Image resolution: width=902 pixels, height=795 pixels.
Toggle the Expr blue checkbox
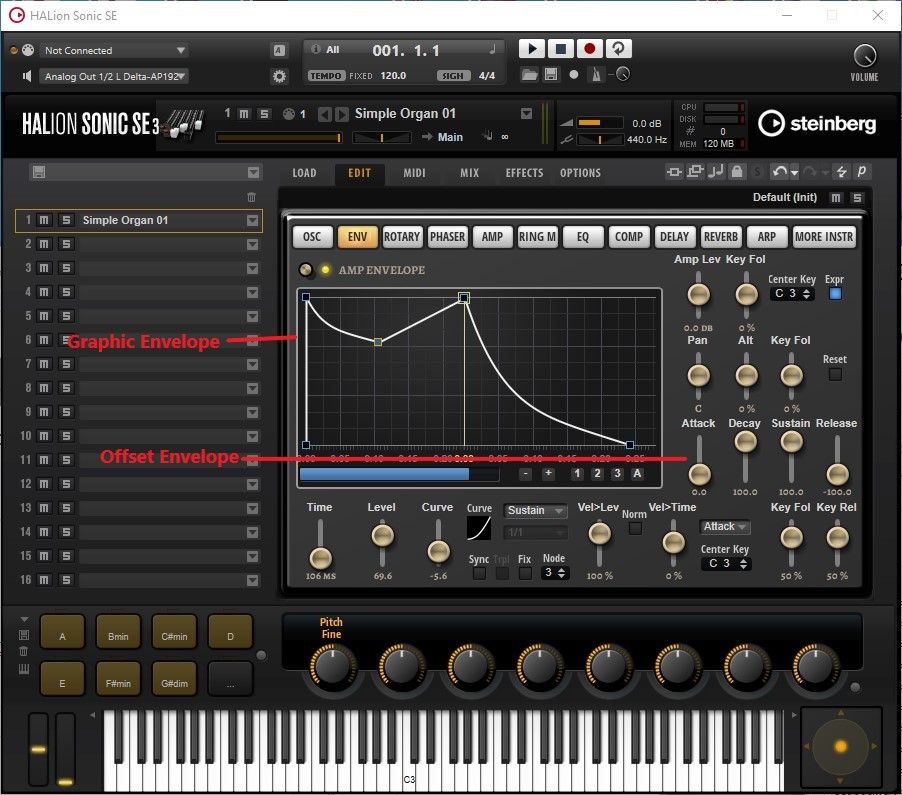pyautogui.click(x=835, y=293)
